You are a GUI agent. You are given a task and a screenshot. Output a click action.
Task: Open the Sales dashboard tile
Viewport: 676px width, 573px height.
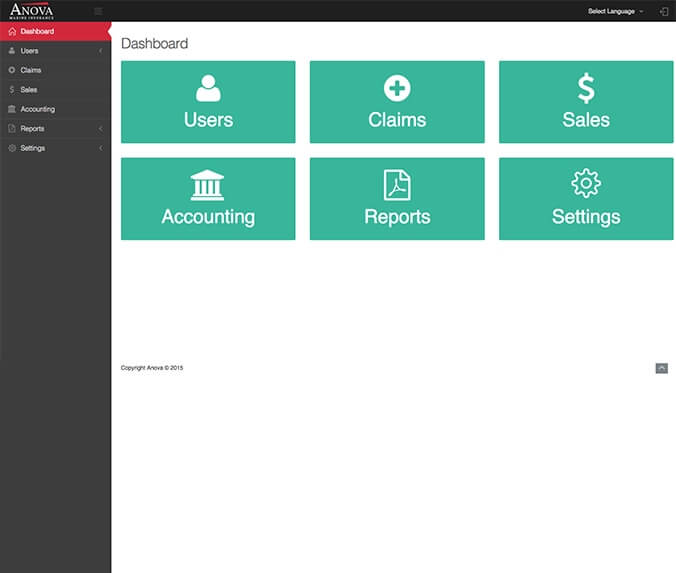(x=586, y=102)
